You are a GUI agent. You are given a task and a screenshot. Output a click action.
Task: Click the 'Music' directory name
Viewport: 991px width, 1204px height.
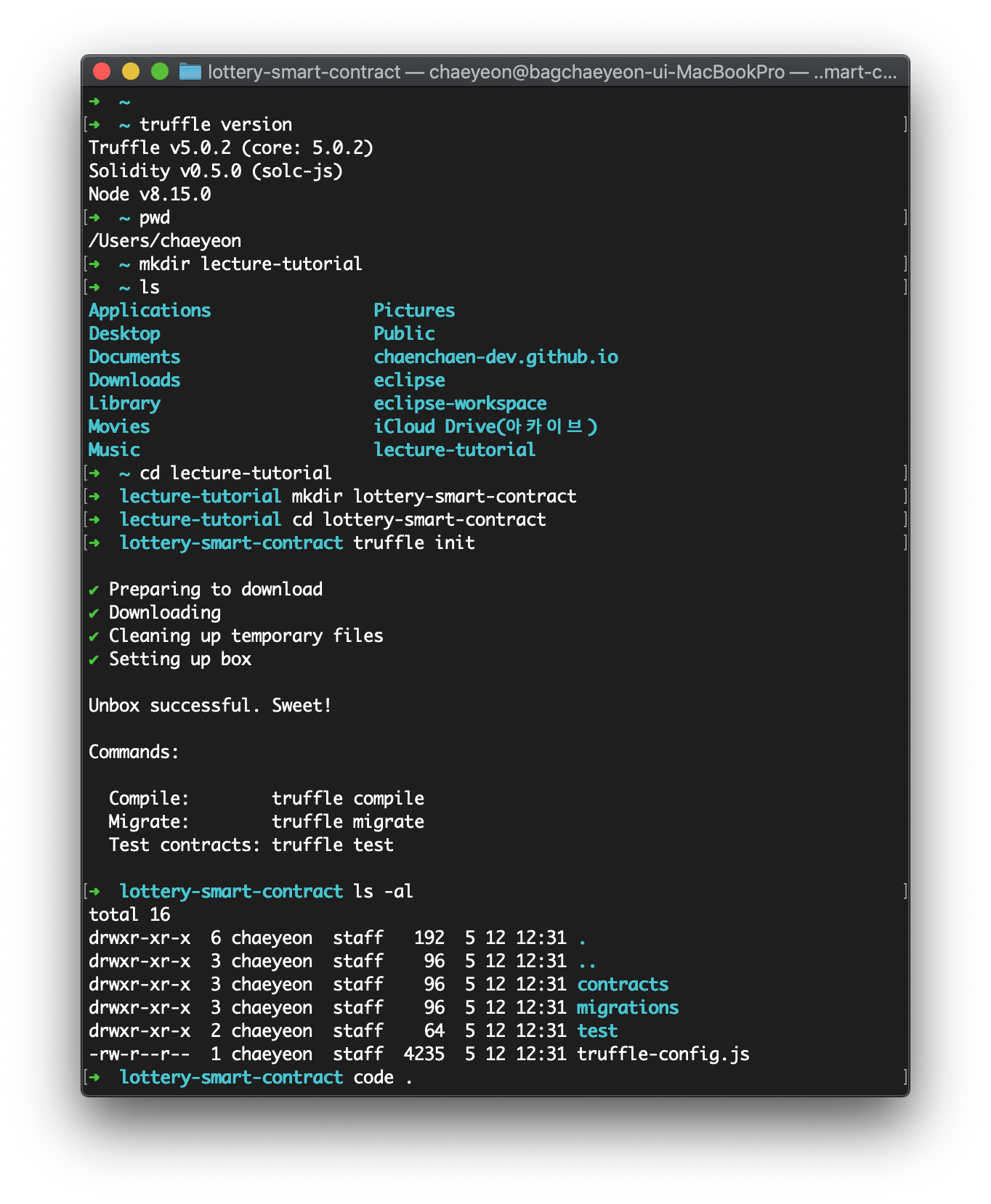click(x=114, y=450)
